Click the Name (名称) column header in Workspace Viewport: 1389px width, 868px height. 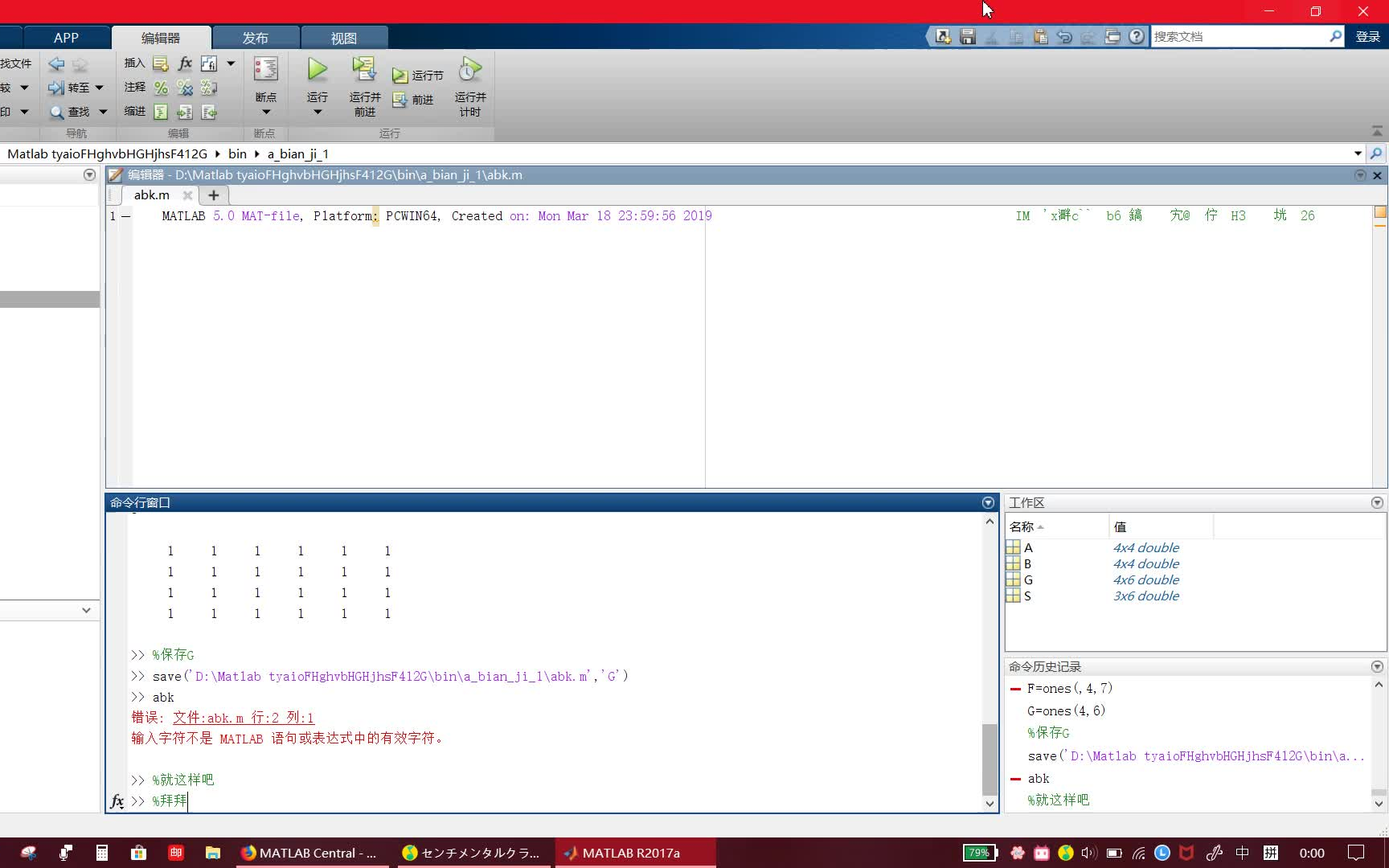click(1057, 526)
